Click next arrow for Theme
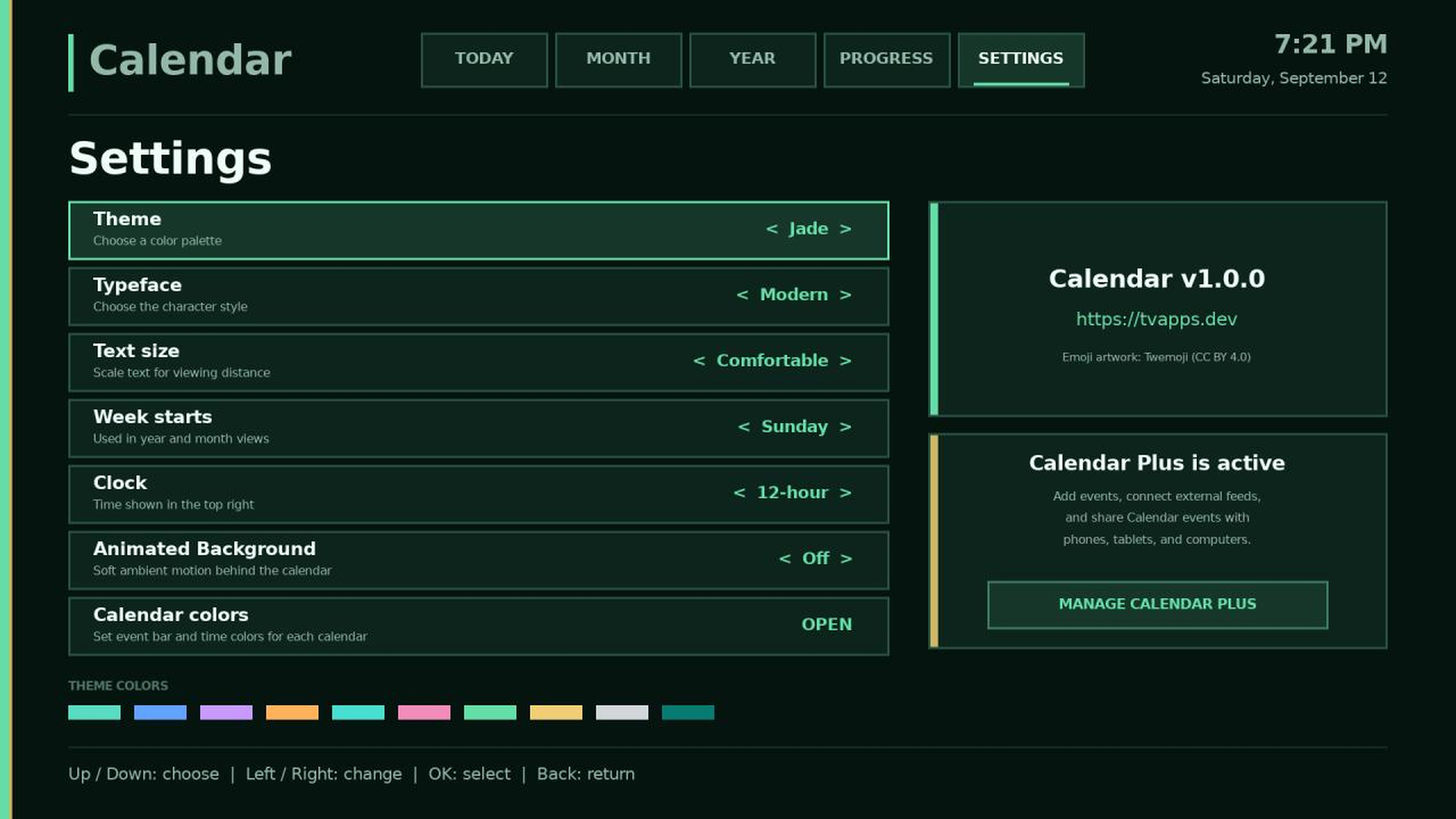The image size is (1456, 819). (846, 229)
